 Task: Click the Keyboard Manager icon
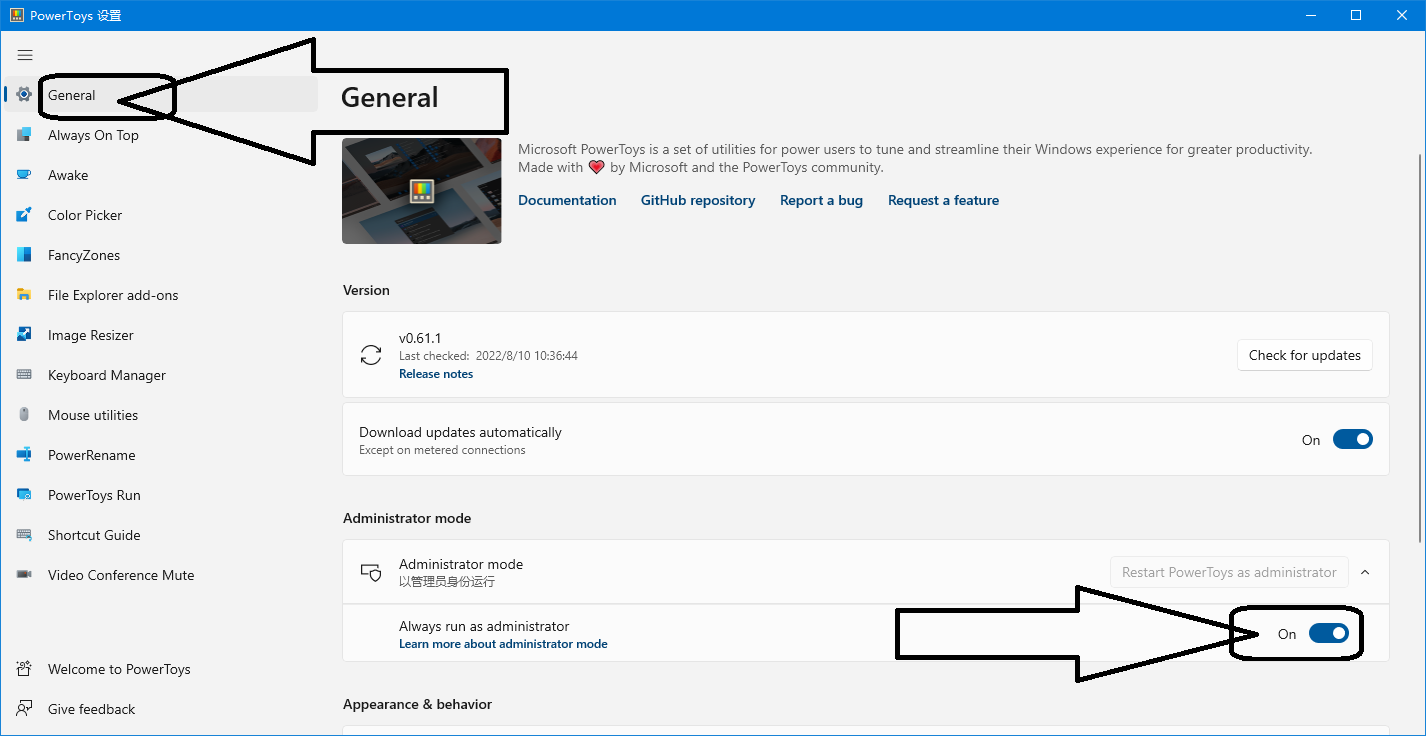click(x=24, y=375)
